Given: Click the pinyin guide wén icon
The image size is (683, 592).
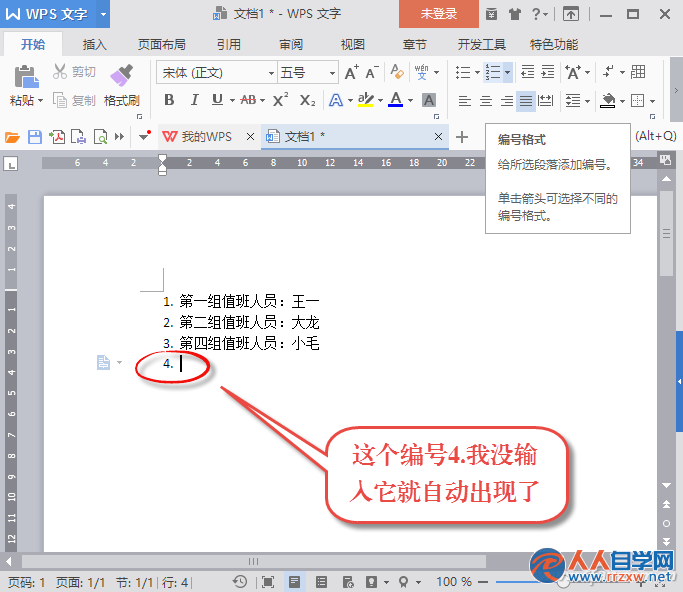Looking at the screenshot, I should pyautogui.click(x=421, y=72).
